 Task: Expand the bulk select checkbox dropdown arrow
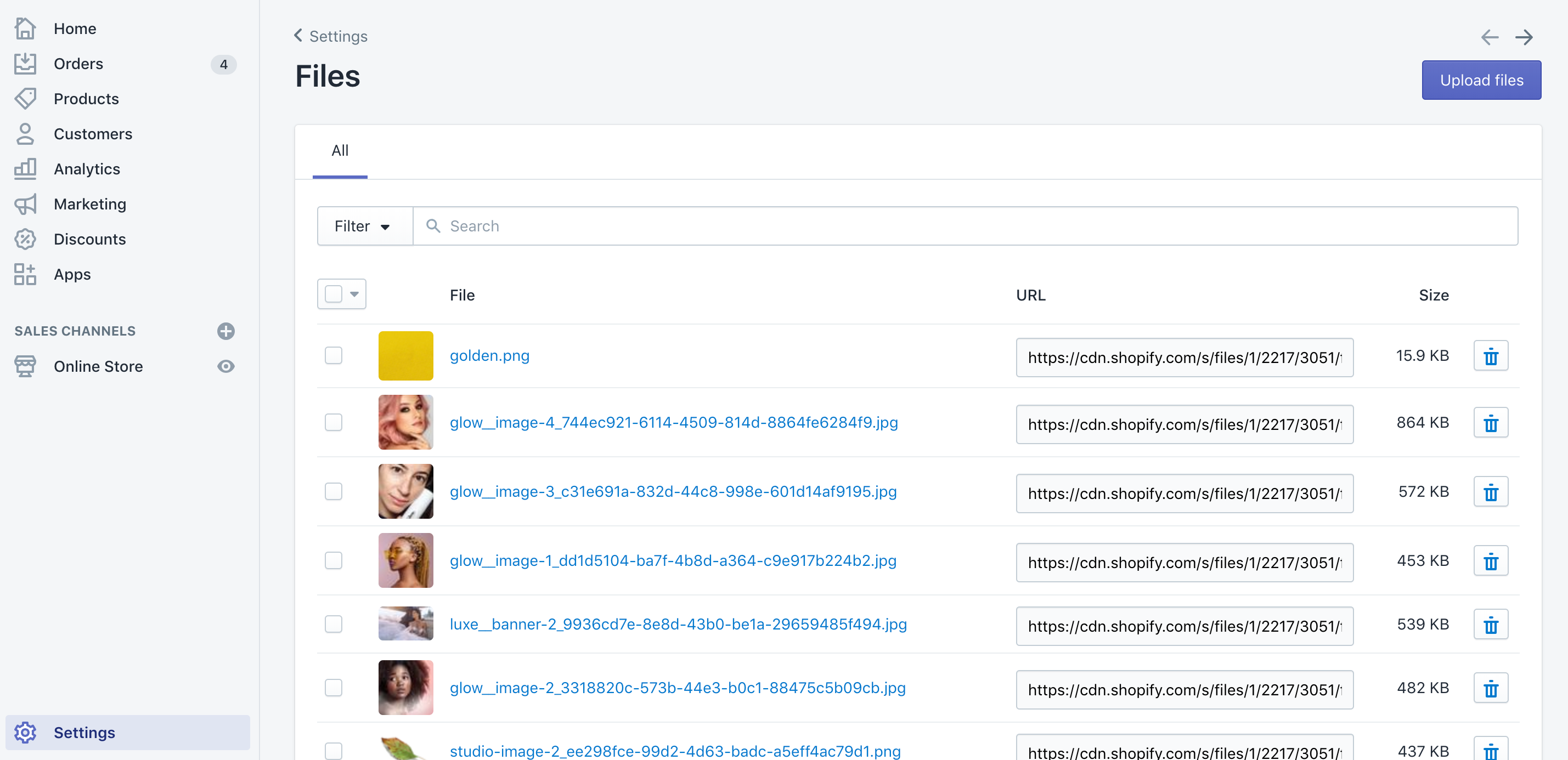click(x=354, y=294)
